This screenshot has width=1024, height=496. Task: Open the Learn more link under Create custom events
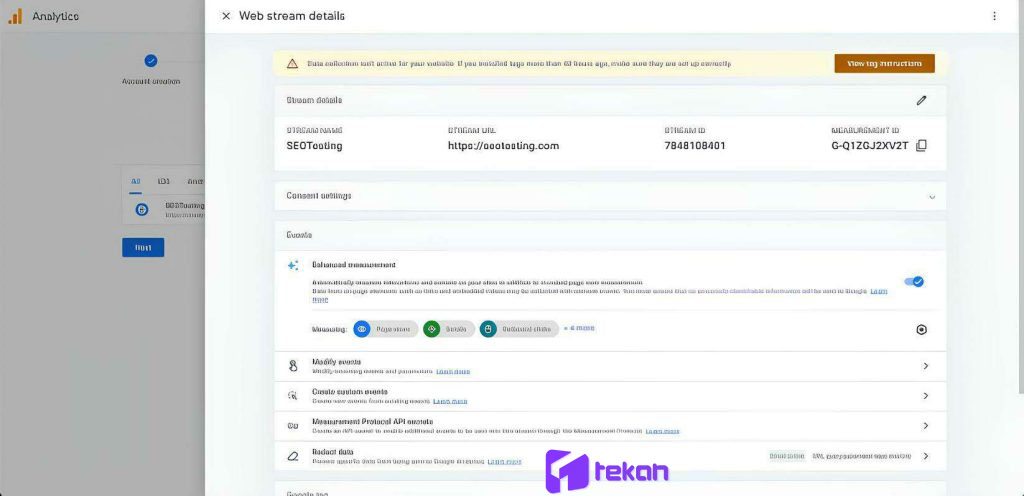(x=450, y=401)
